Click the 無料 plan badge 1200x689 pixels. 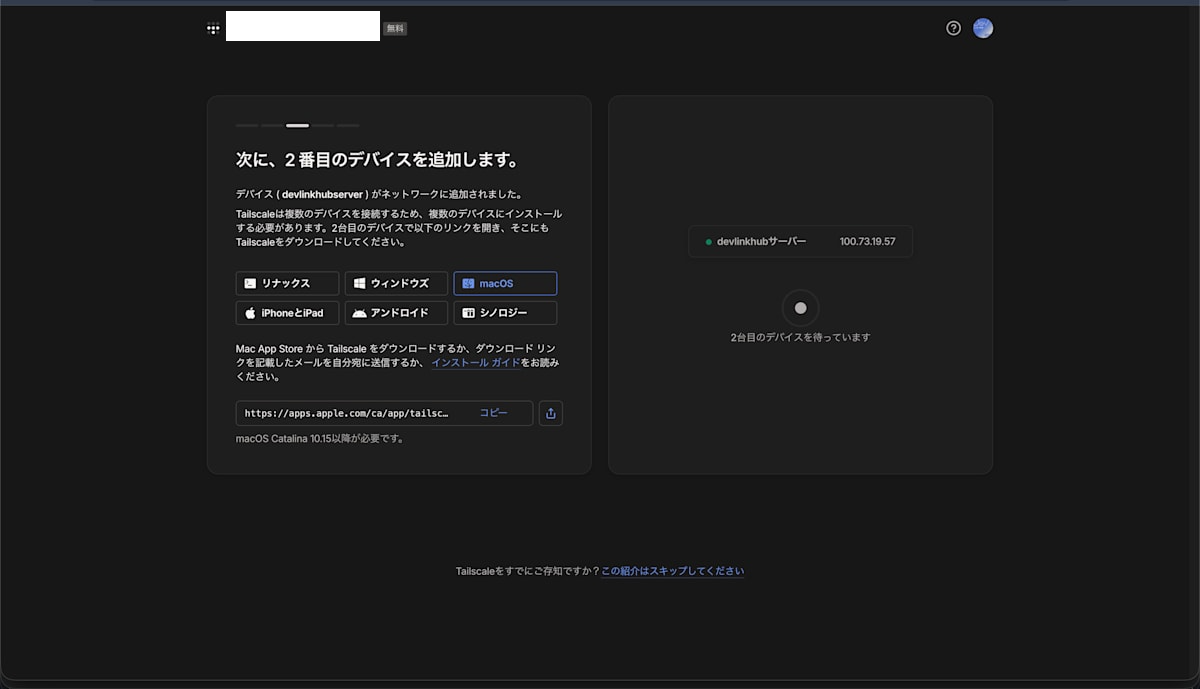point(394,28)
